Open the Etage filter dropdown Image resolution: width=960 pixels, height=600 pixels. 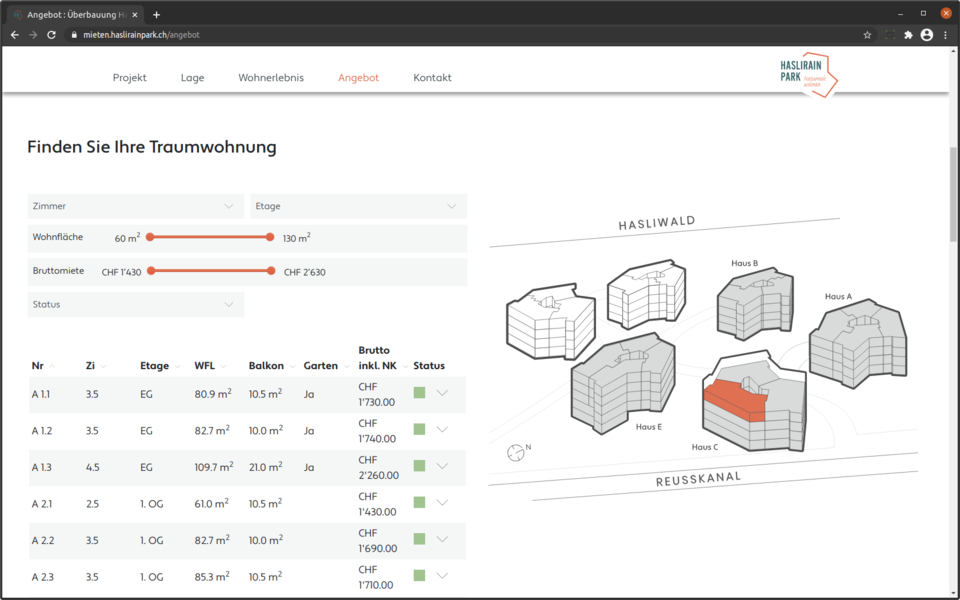358,206
